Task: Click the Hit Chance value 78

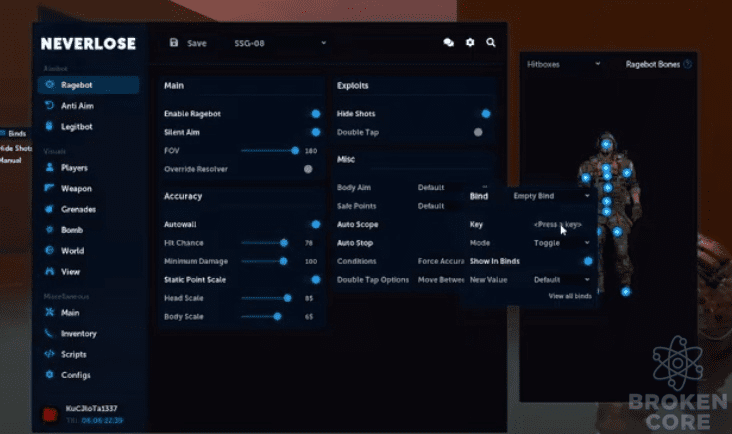Action: (309, 243)
